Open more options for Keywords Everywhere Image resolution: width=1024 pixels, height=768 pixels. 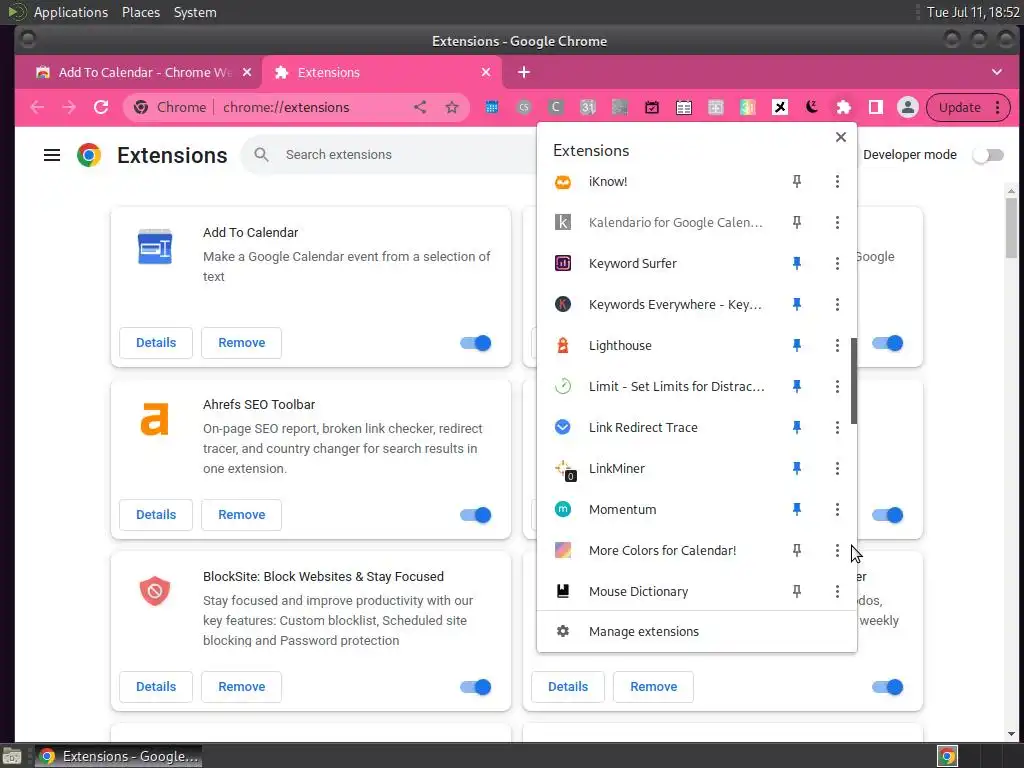click(837, 304)
